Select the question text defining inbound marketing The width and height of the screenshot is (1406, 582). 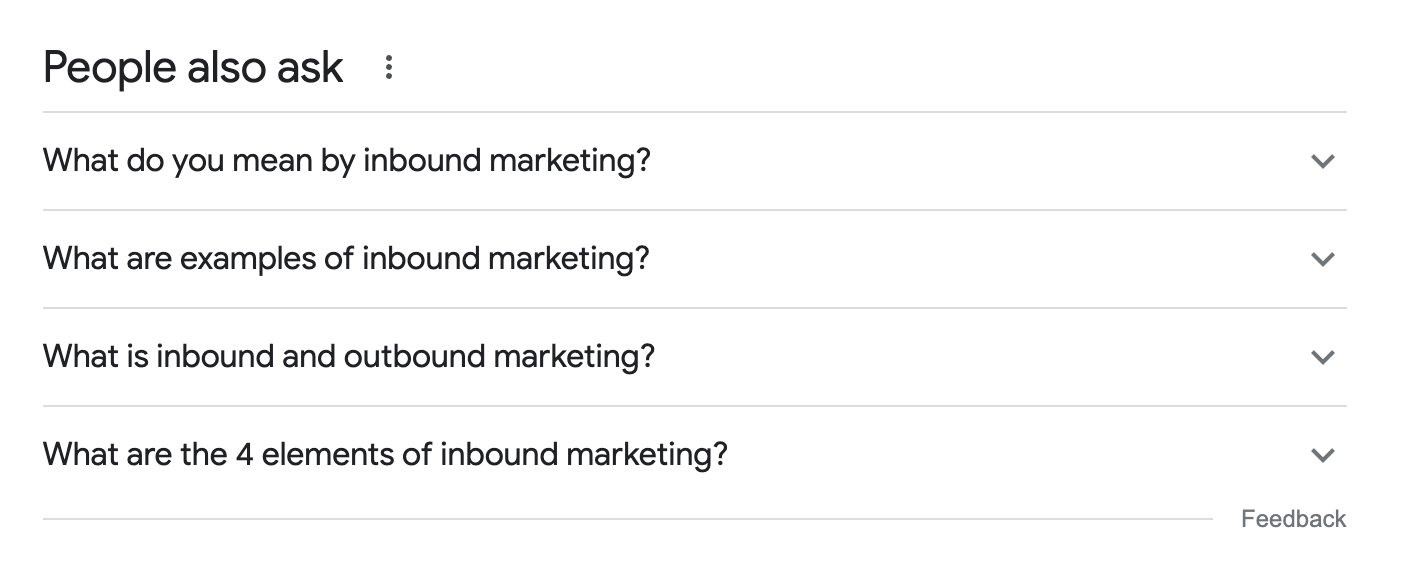346,161
